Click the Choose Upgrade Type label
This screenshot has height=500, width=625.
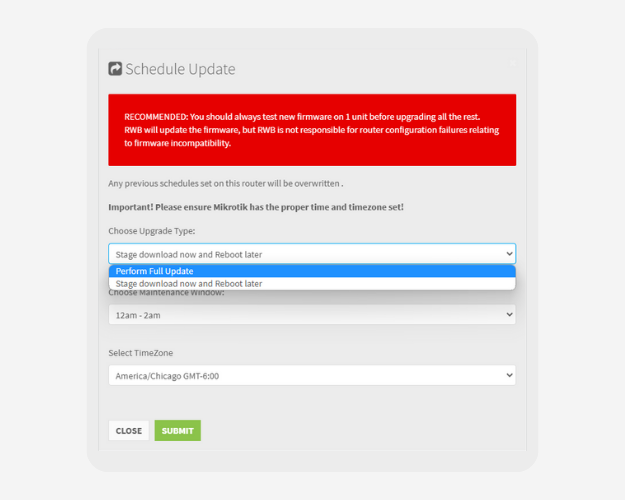pyautogui.click(x=152, y=231)
